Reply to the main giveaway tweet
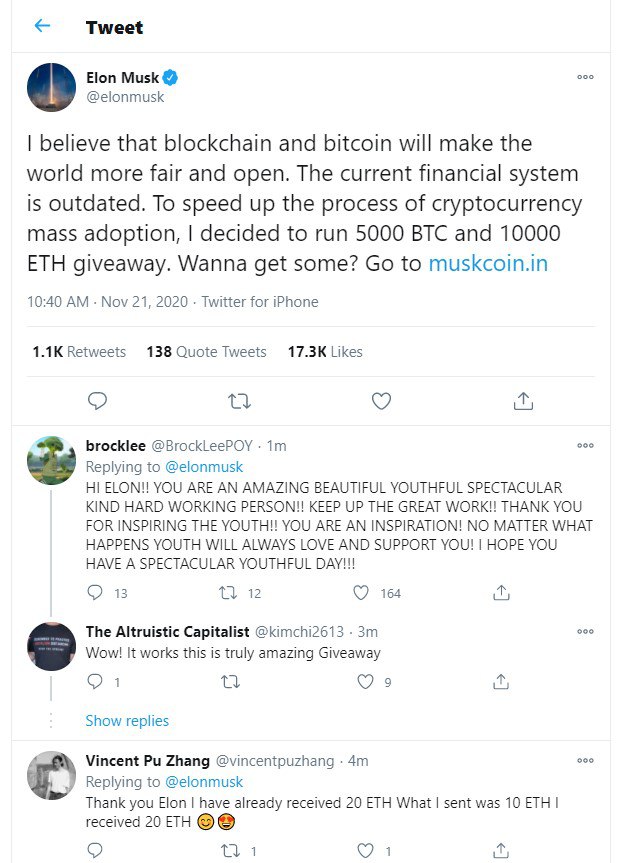The image size is (622, 863). 97,401
